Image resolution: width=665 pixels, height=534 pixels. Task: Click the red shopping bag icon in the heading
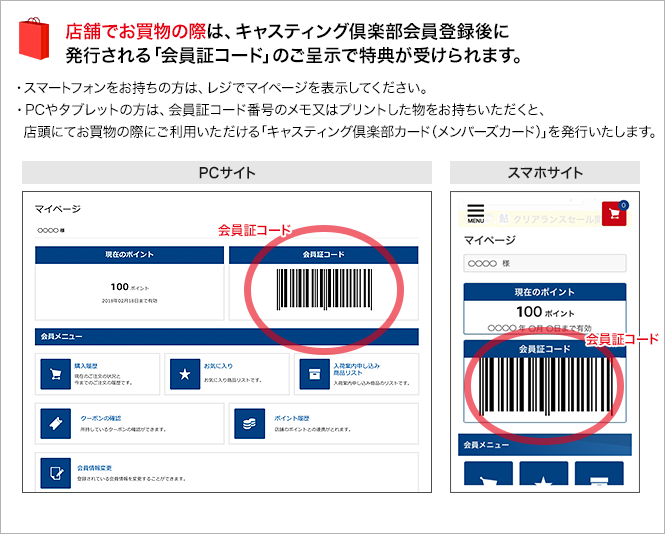(34, 39)
